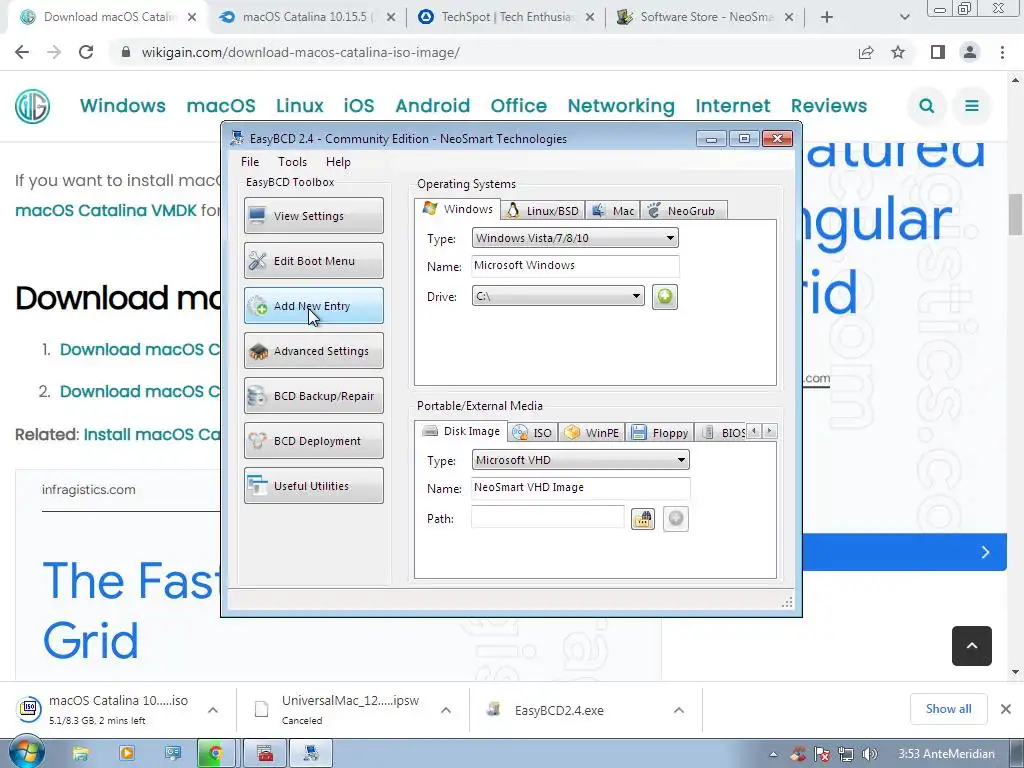This screenshot has height=768, width=1024.
Task: Toggle the browser side panel icon
Action: [938, 52]
